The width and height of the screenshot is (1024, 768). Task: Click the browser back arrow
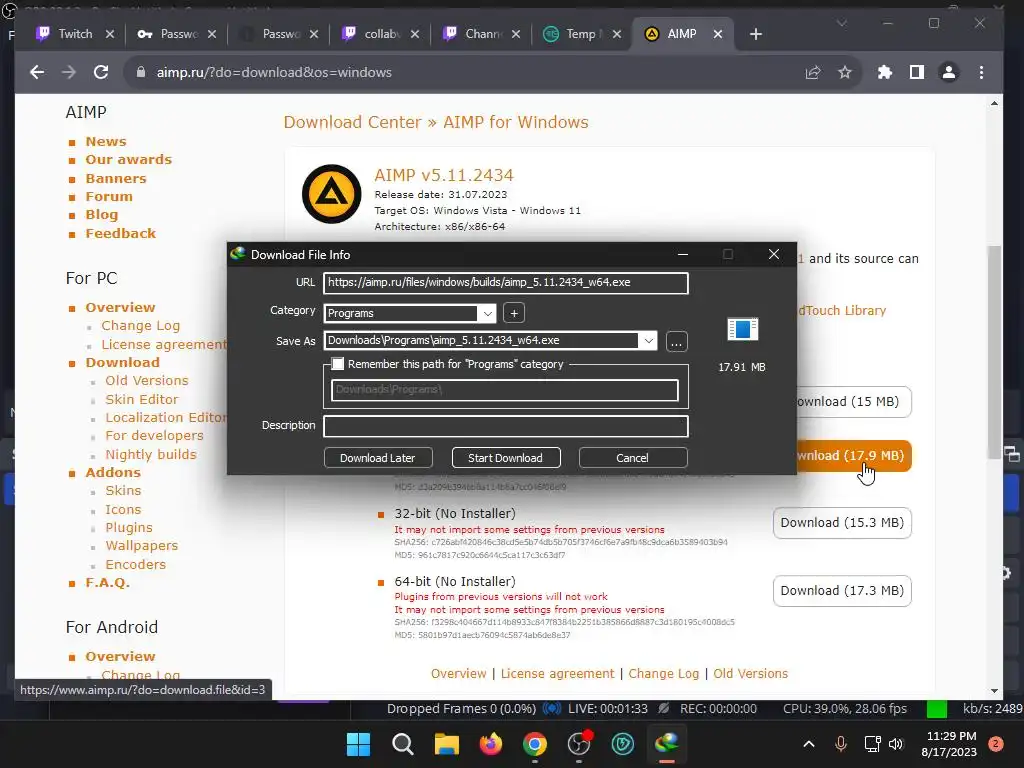pyautogui.click(x=37, y=72)
